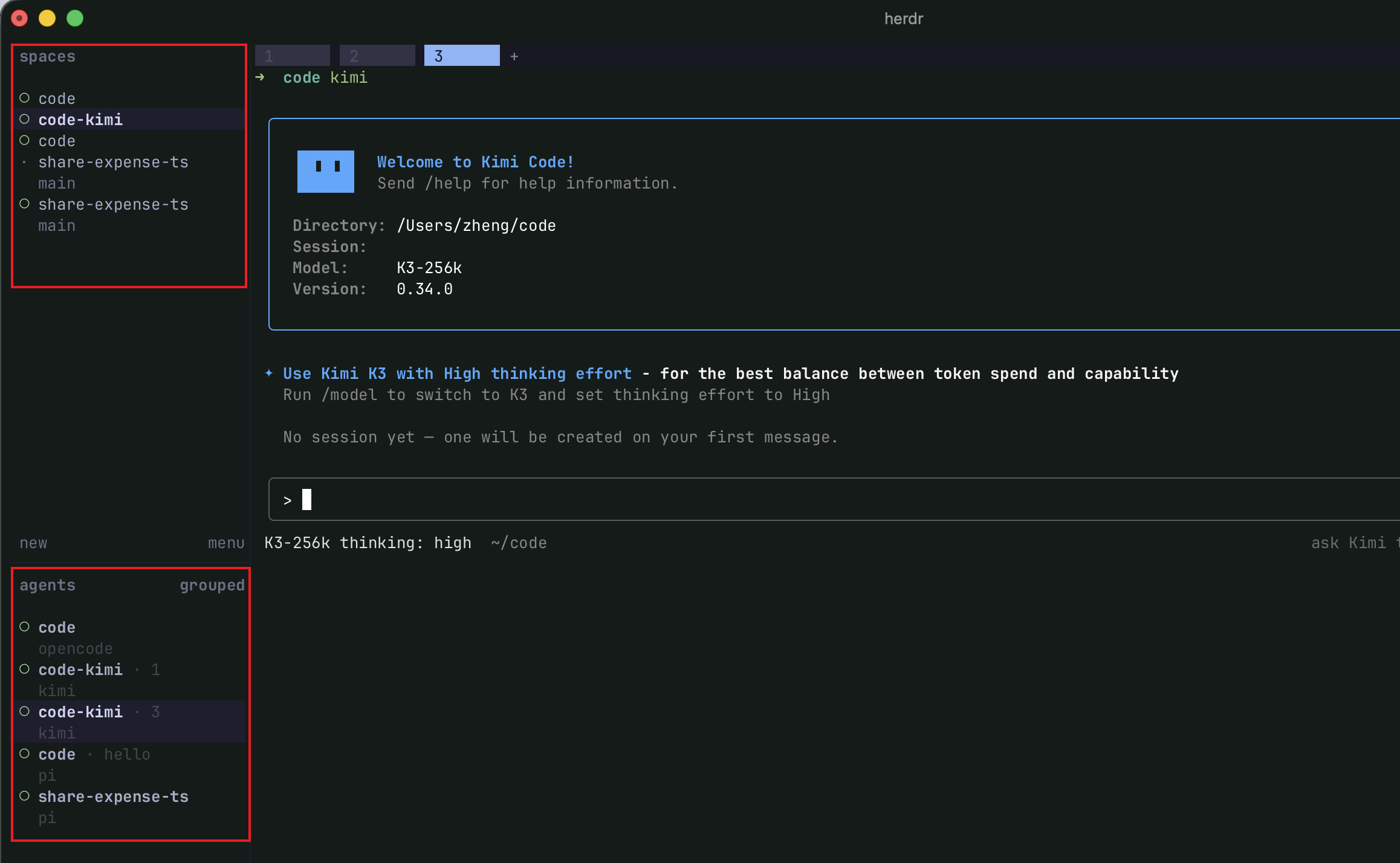Viewport: 1400px width, 863px height.
Task: Select the active tab 3
Action: [462, 56]
